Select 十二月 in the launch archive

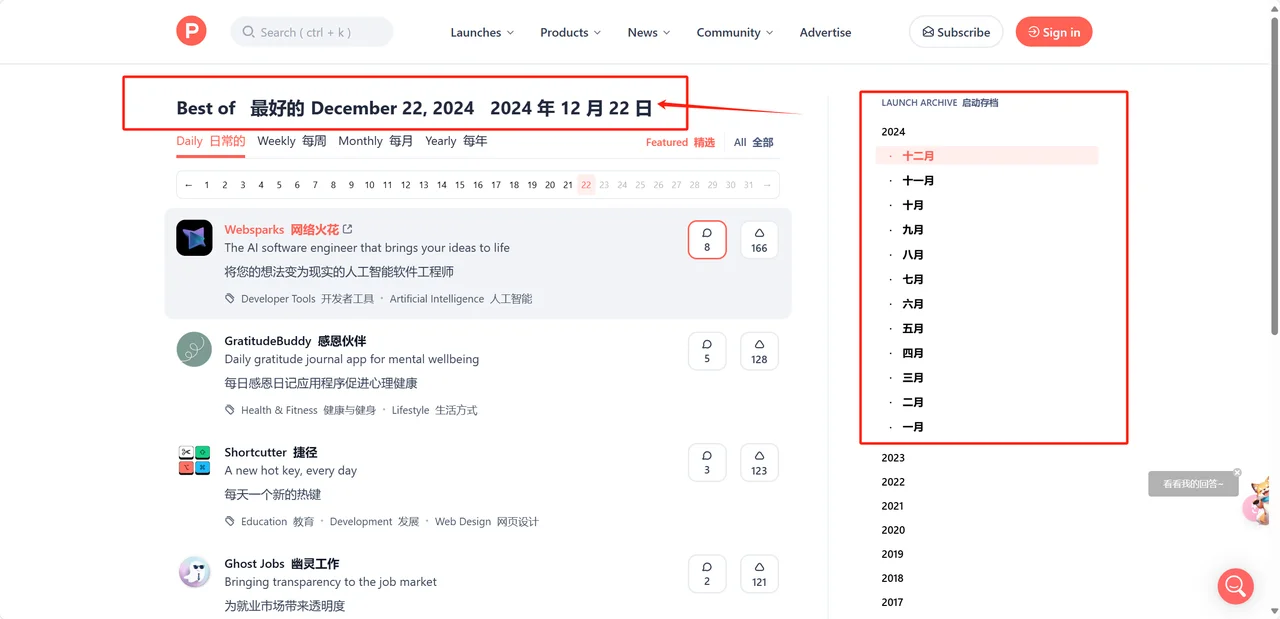tap(987, 156)
